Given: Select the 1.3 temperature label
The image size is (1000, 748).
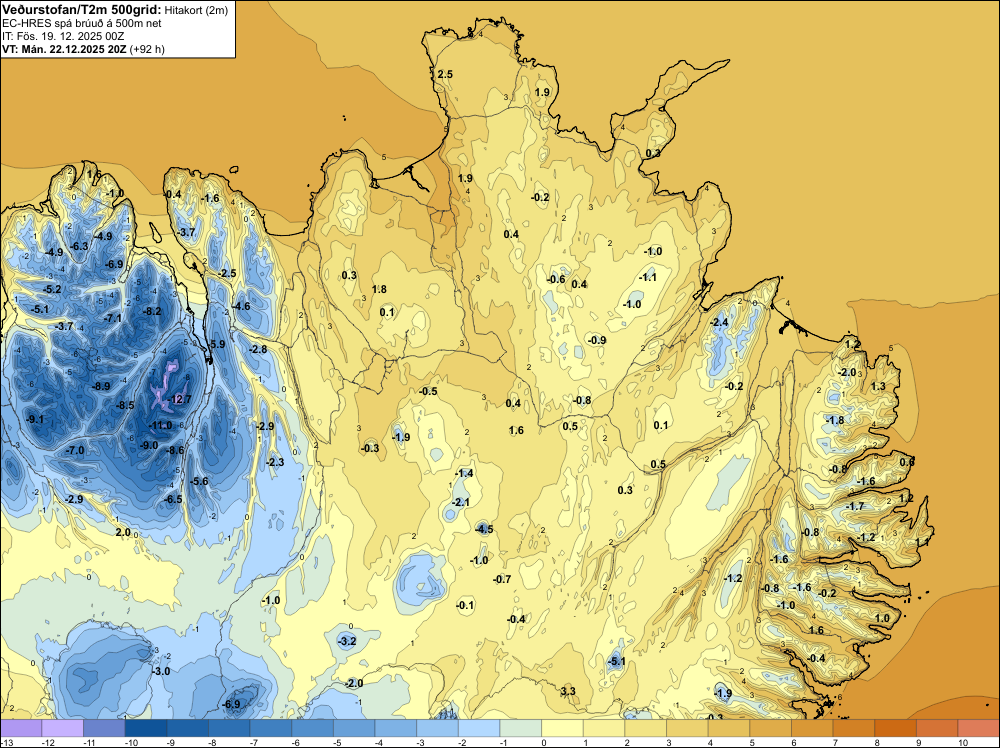Looking at the screenshot, I should tap(878, 386).
